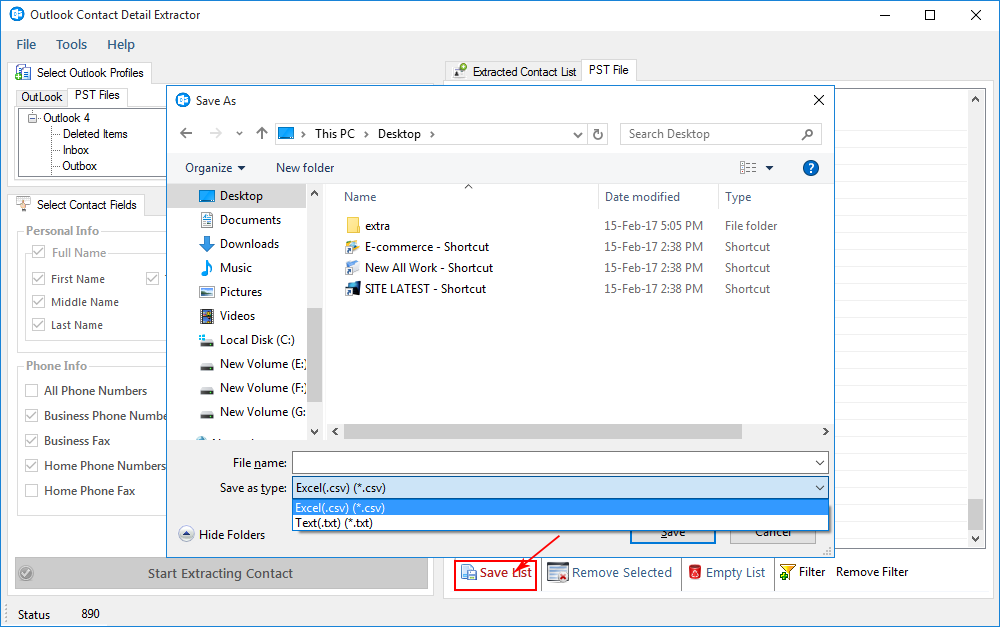The image size is (1000, 627).
Task: Click New folder button
Action: coord(305,168)
